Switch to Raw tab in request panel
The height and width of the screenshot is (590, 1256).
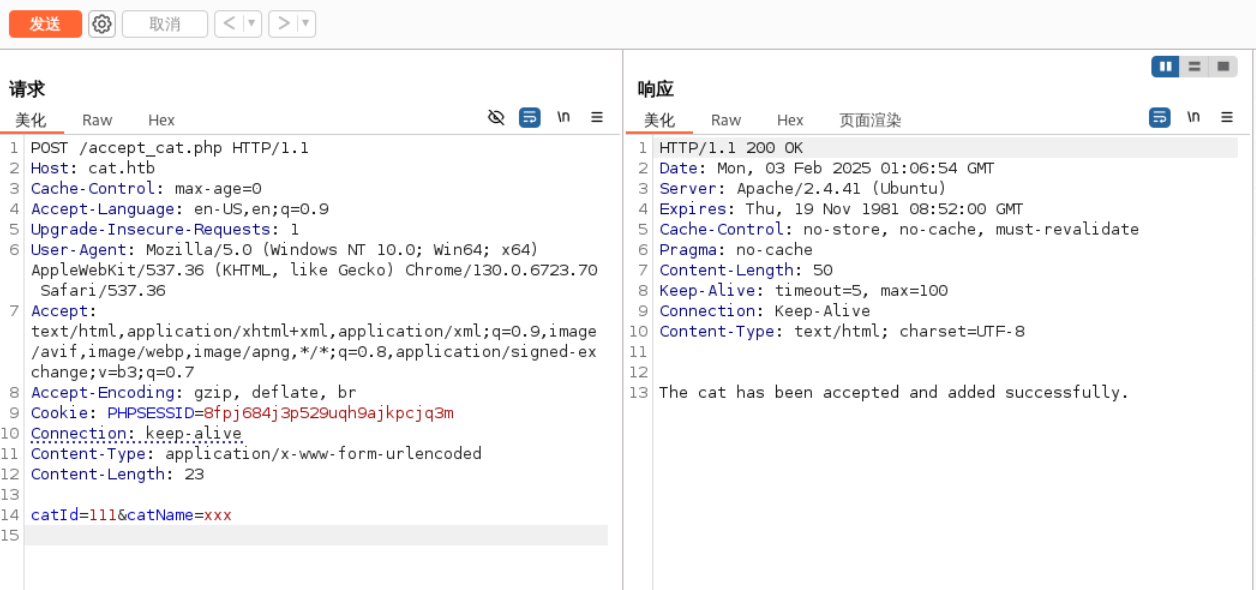(97, 120)
